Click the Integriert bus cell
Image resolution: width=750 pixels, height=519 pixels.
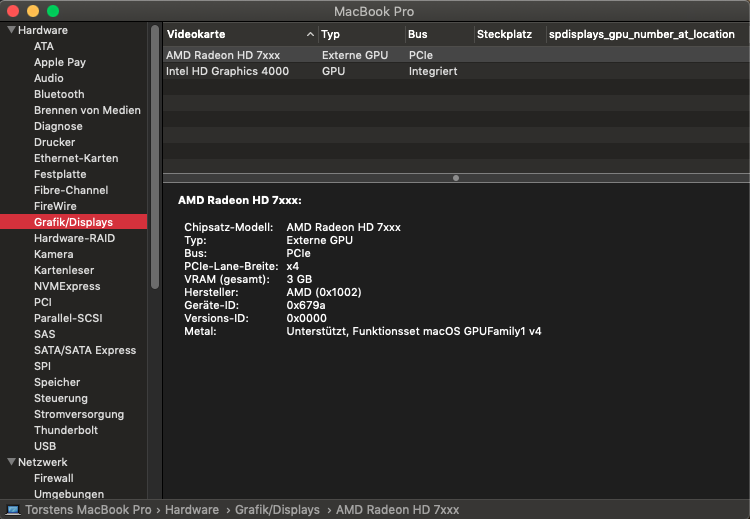(x=433, y=71)
